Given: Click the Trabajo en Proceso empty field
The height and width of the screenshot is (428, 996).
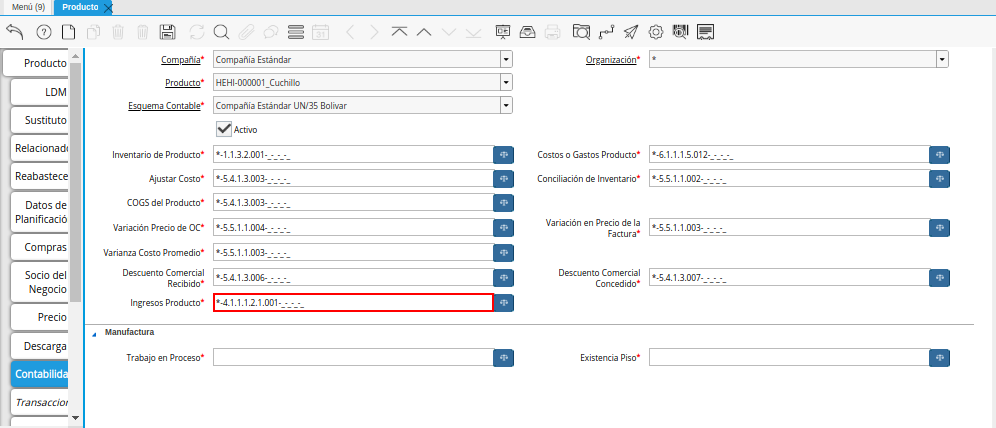Looking at the screenshot, I should 353,358.
